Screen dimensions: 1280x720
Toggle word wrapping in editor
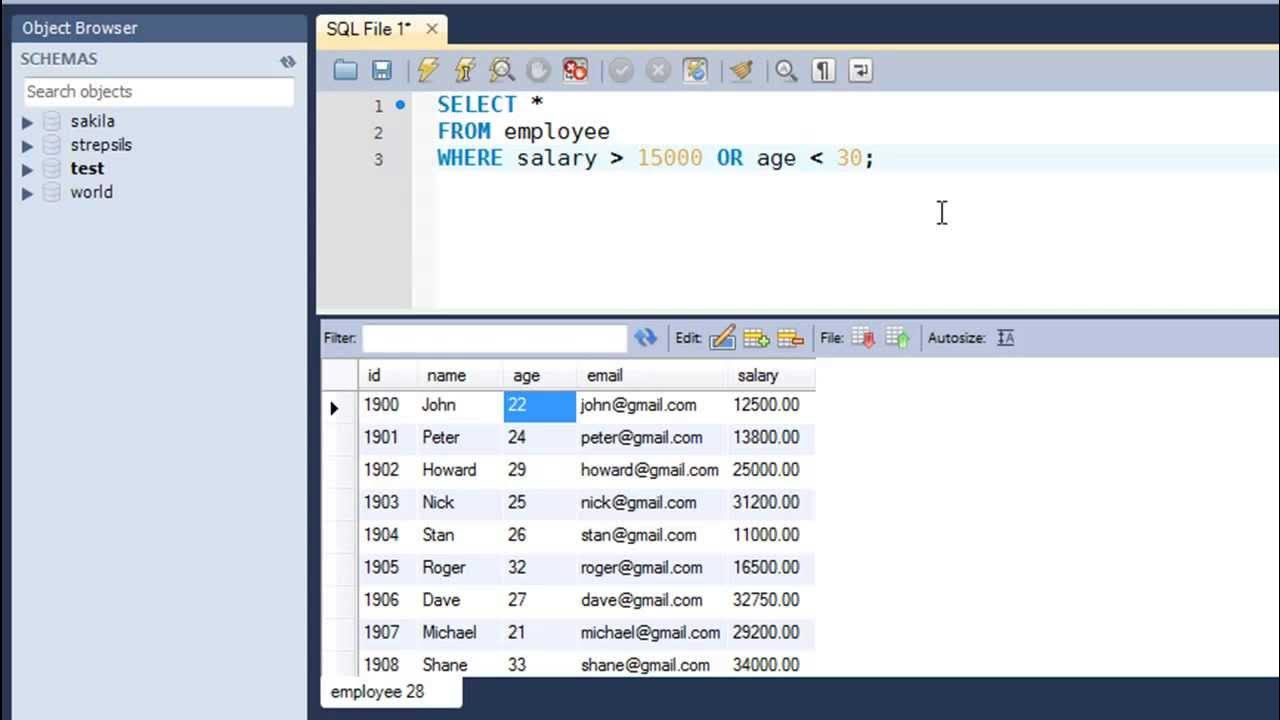click(860, 70)
